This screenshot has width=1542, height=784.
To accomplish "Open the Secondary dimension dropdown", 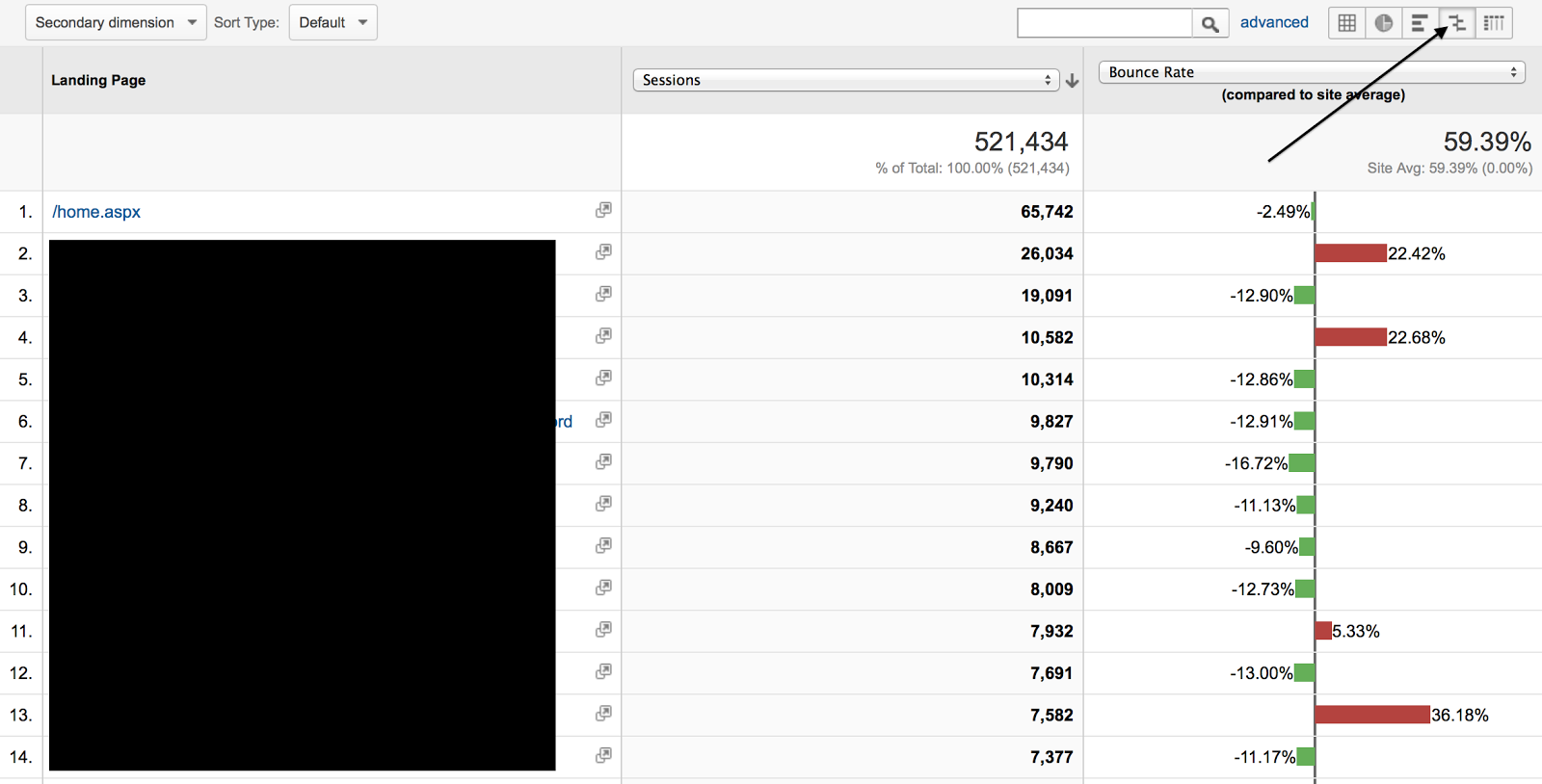I will 116,22.
